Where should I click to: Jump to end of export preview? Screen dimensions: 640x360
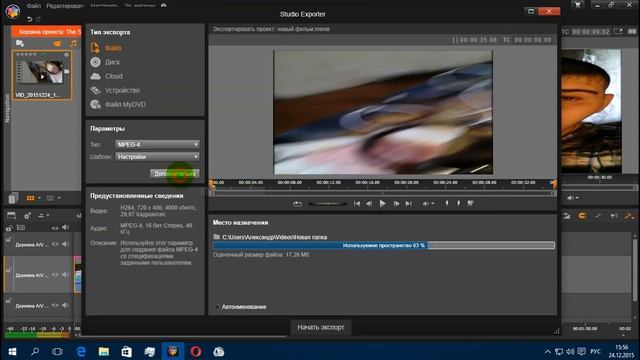click(409, 203)
